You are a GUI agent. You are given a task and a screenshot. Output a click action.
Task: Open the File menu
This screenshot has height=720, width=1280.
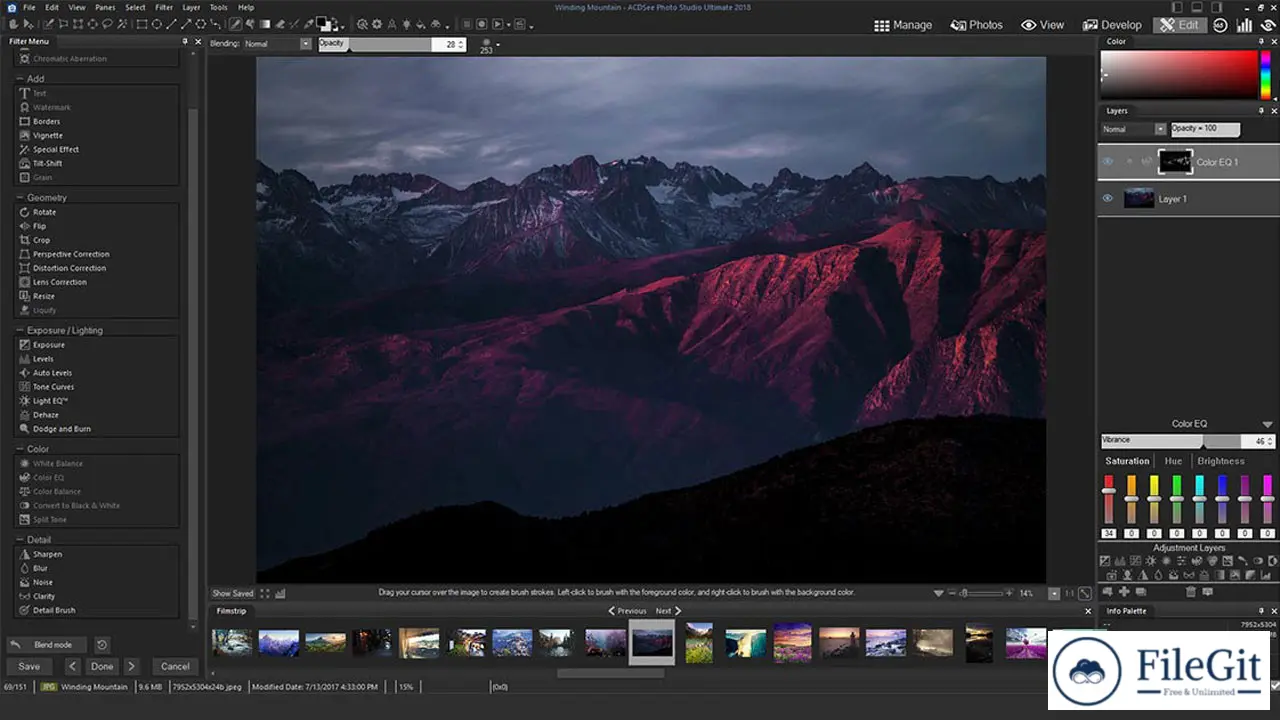(29, 7)
